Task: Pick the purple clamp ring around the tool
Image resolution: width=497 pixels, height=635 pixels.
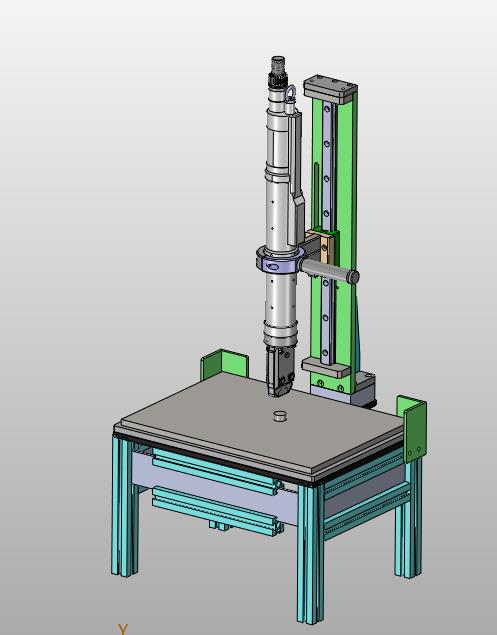Action: (279, 259)
